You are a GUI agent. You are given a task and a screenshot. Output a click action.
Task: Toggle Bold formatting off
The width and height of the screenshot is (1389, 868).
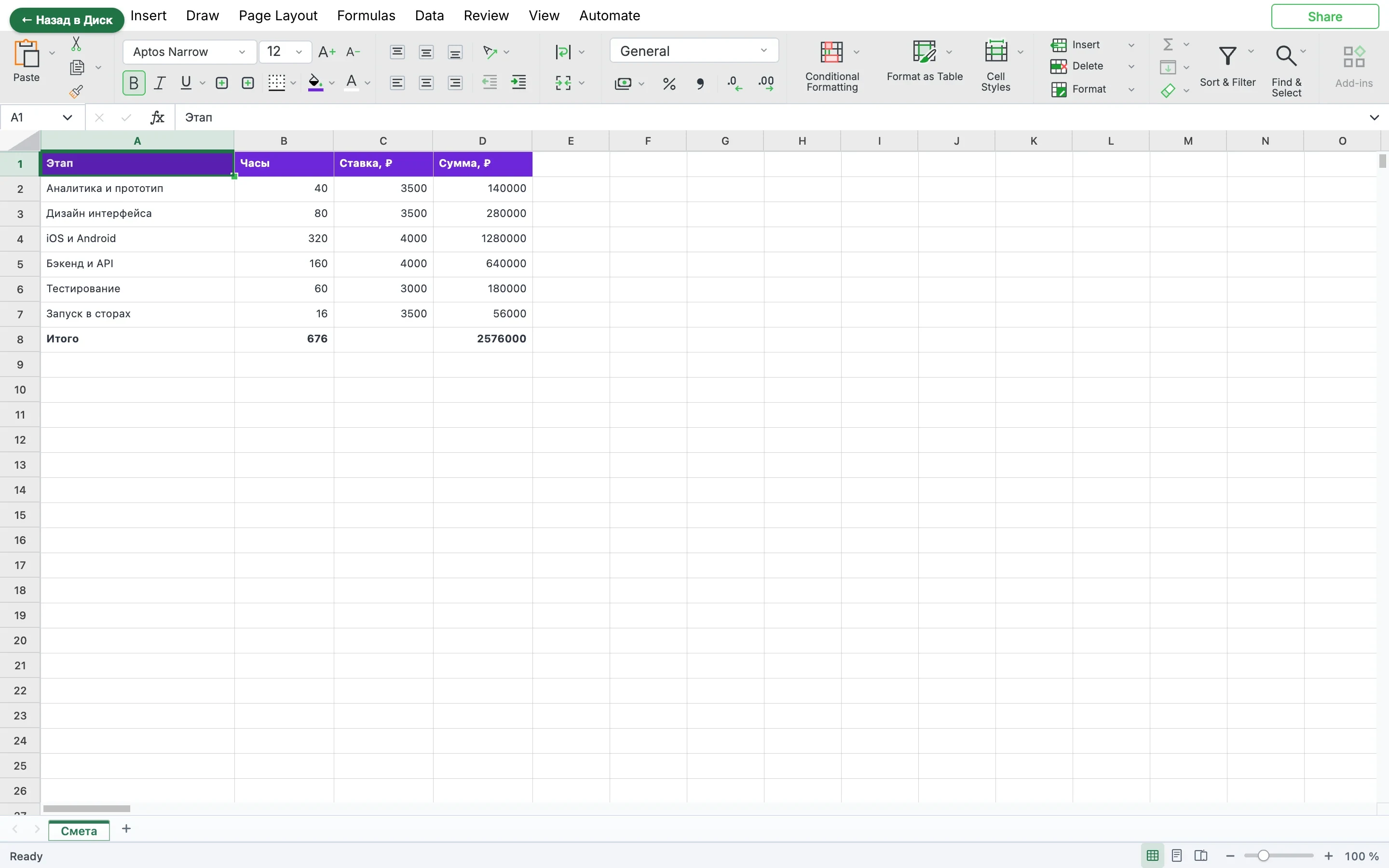click(x=134, y=83)
